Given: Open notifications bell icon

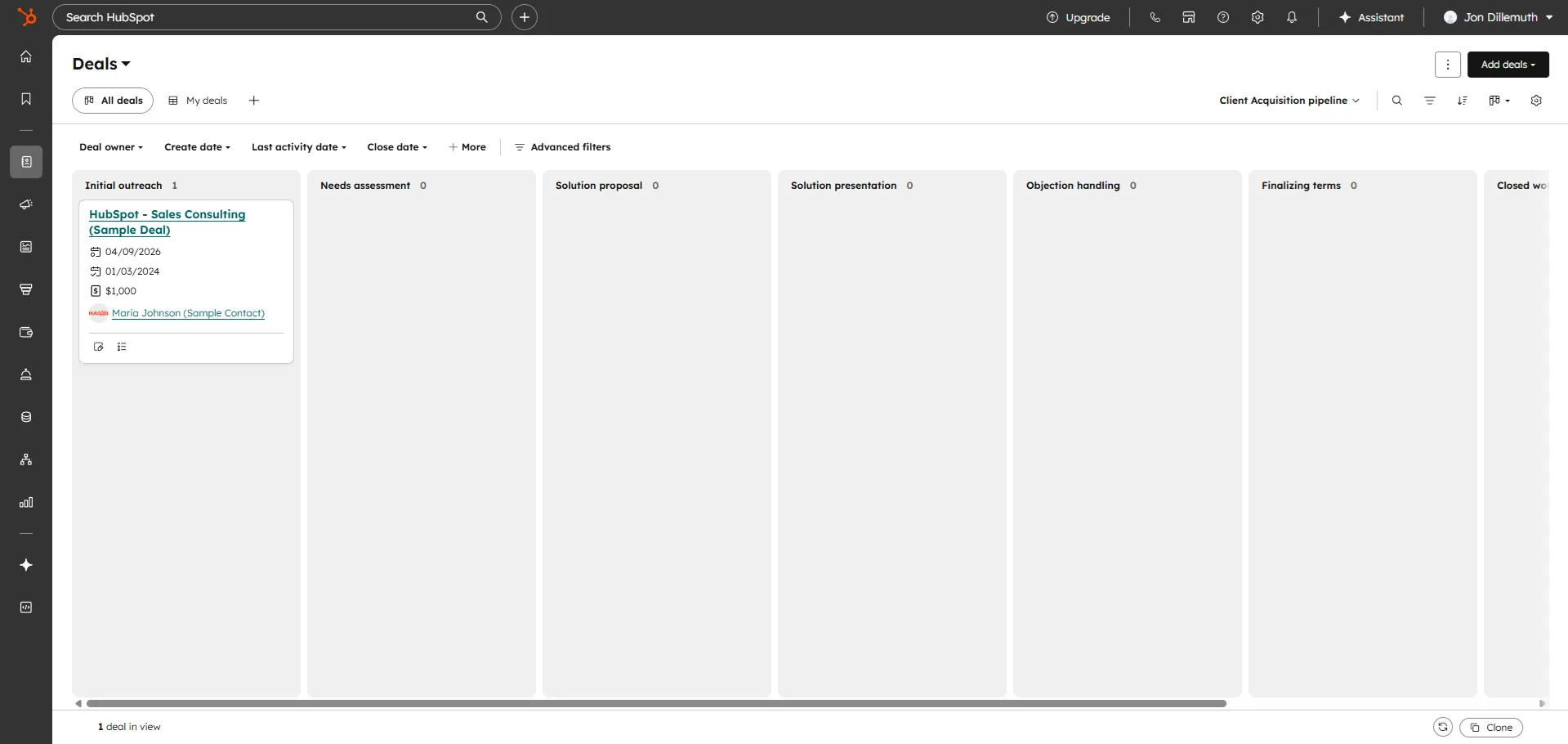Looking at the screenshot, I should (1292, 16).
